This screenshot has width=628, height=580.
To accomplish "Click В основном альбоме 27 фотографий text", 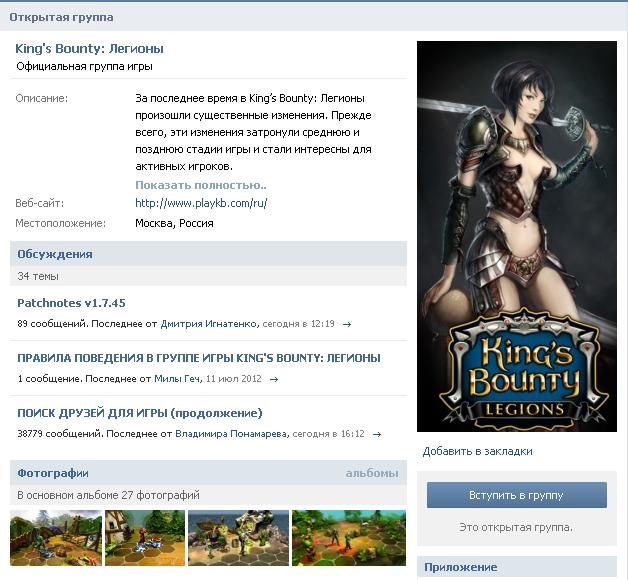I will (109, 495).
